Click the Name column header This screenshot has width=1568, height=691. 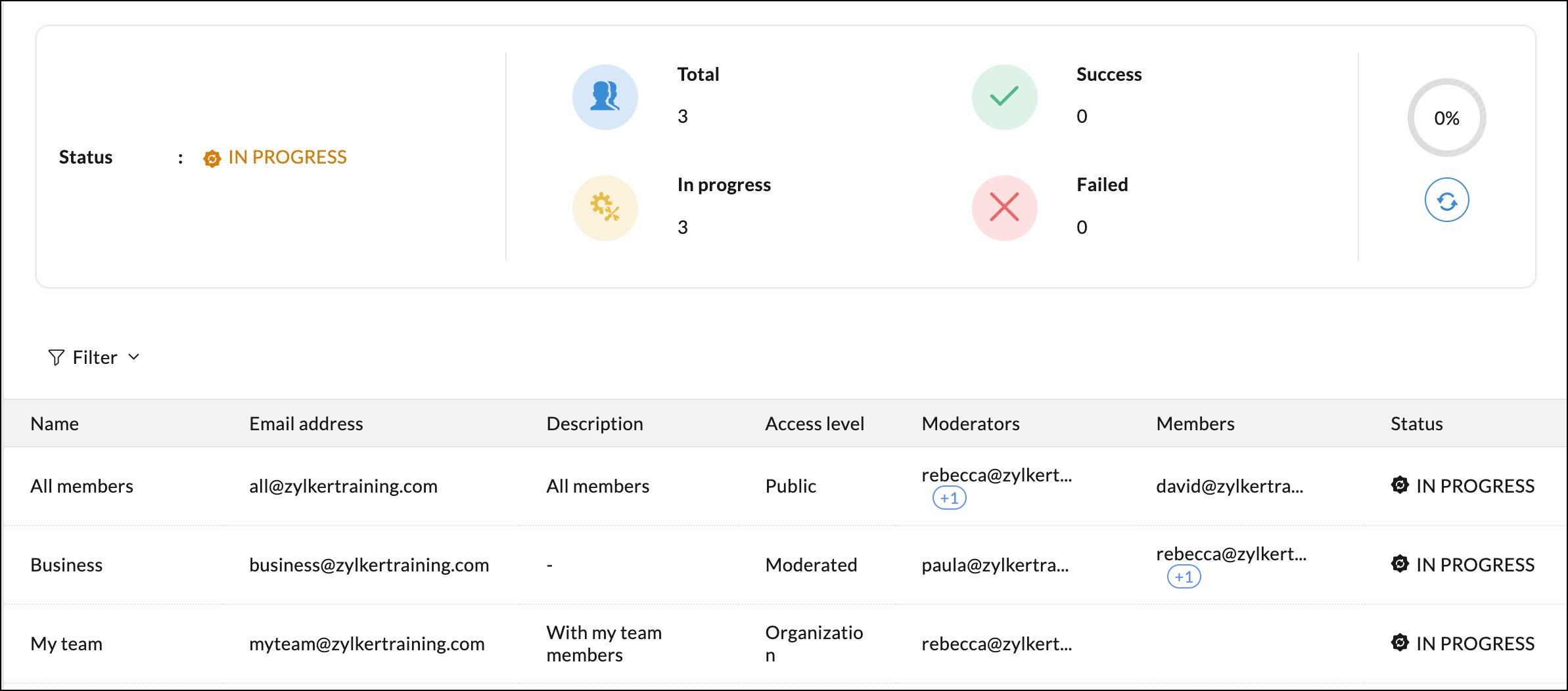pos(55,424)
